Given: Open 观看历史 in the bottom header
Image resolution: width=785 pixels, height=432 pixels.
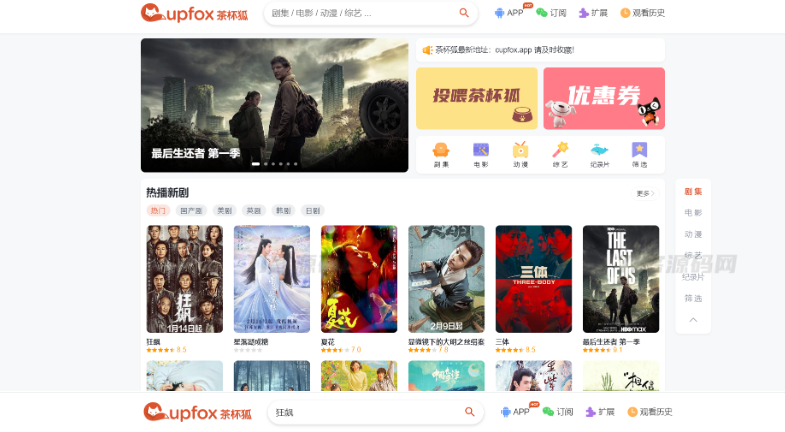Looking at the screenshot, I should click(650, 411).
